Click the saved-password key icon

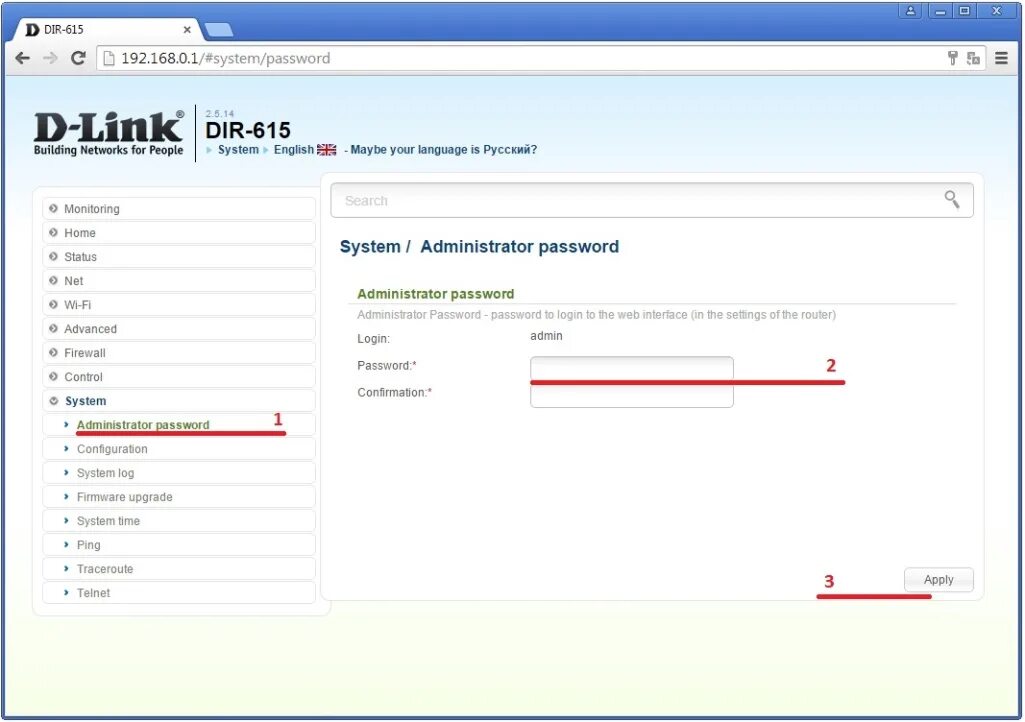(x=952, y=58)
